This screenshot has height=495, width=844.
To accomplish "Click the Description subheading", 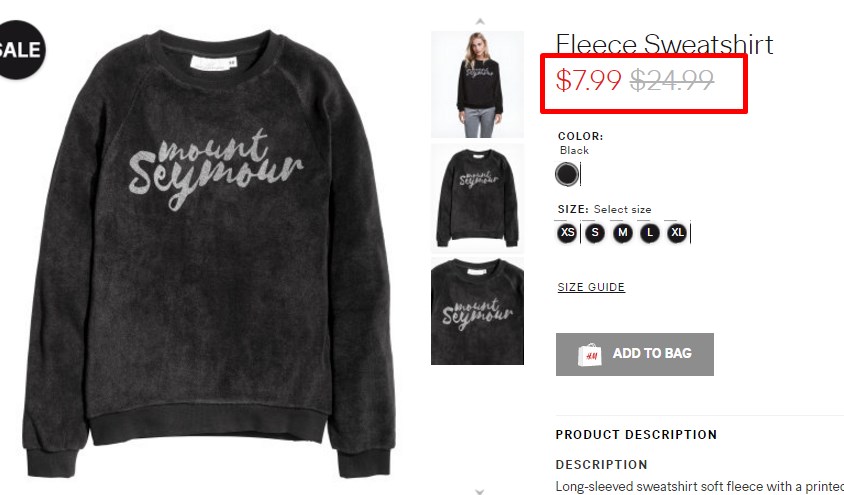I will coord(601,464).
